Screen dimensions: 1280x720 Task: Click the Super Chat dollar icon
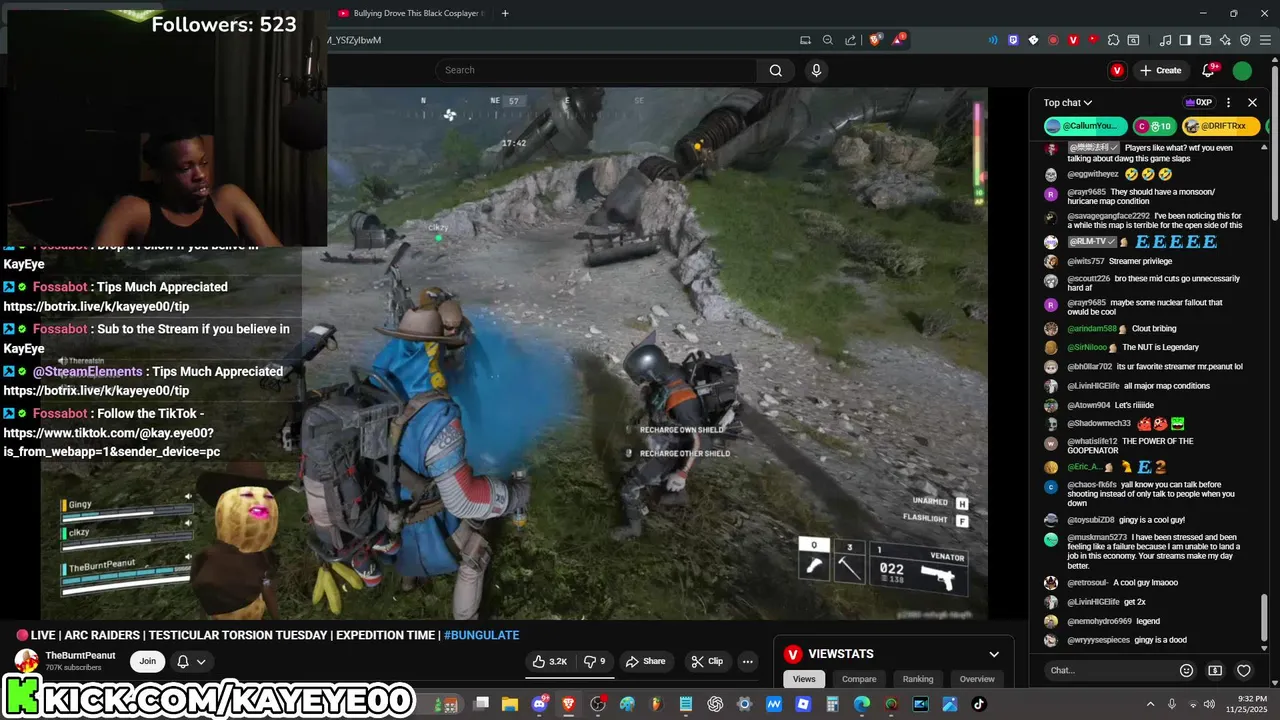coord(1215,670)
